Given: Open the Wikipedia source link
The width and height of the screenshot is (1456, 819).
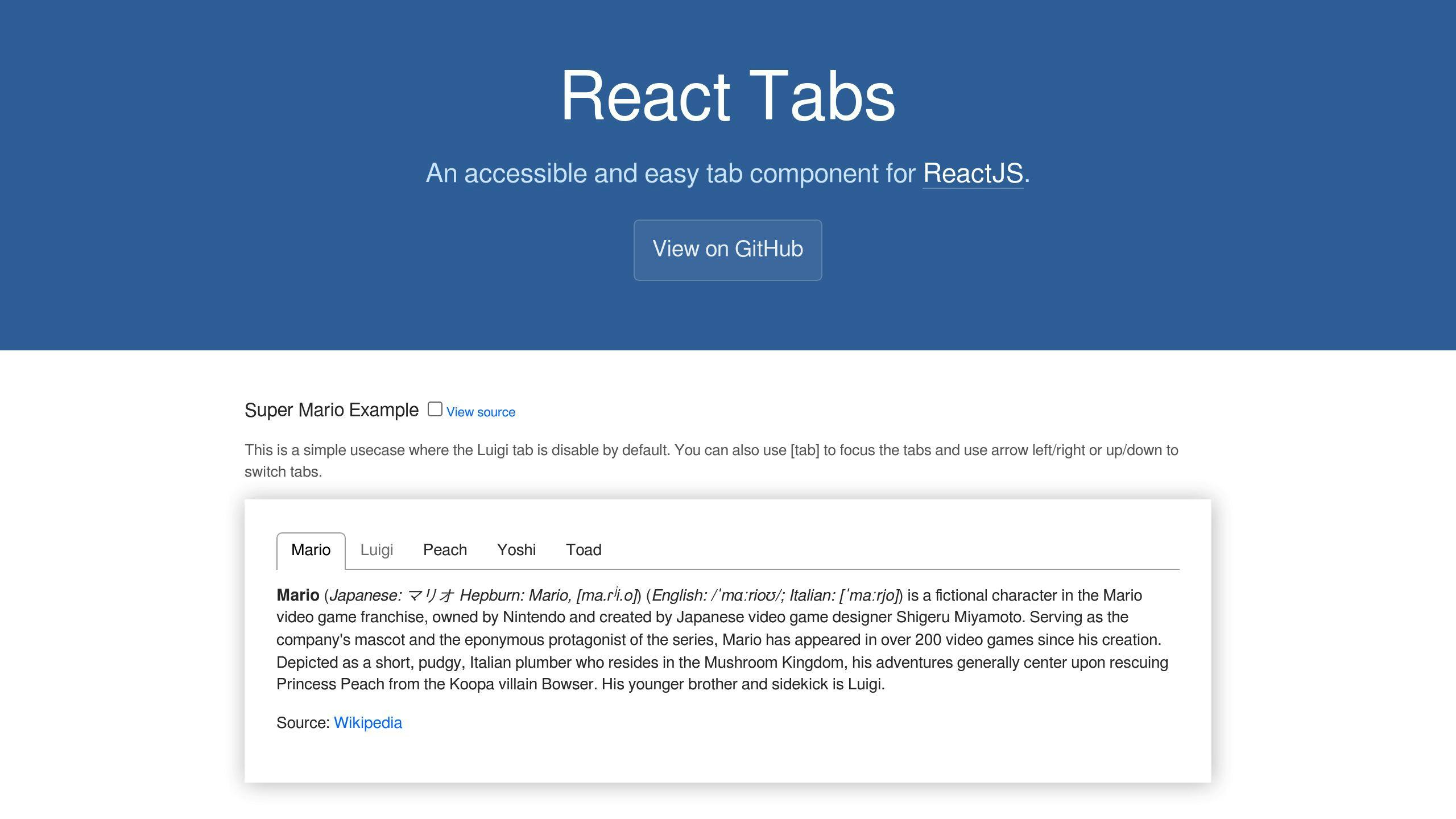Looking at the screenshot, I should coord(367,722).
